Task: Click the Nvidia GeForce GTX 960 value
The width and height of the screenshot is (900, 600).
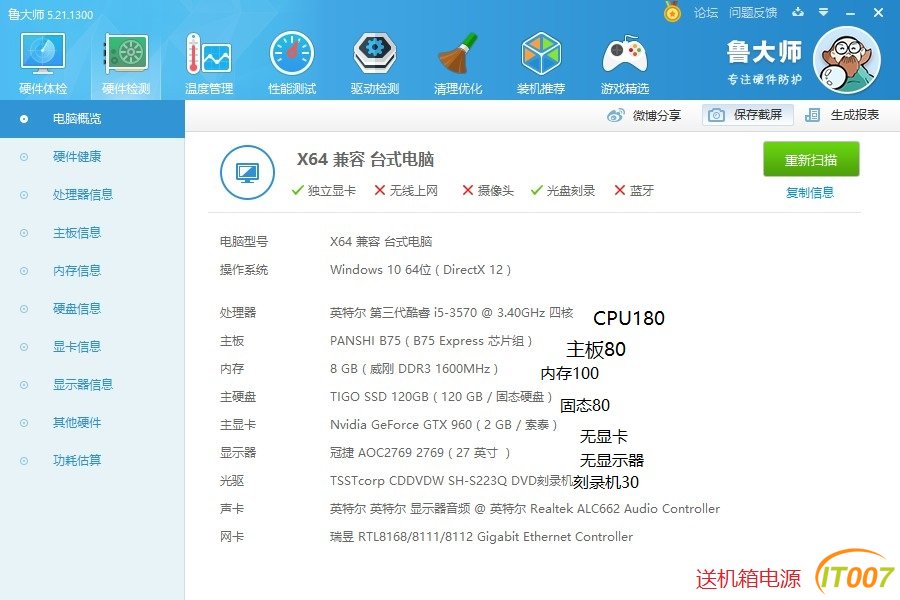Action: pyautogui.click(x=443, y=425)
